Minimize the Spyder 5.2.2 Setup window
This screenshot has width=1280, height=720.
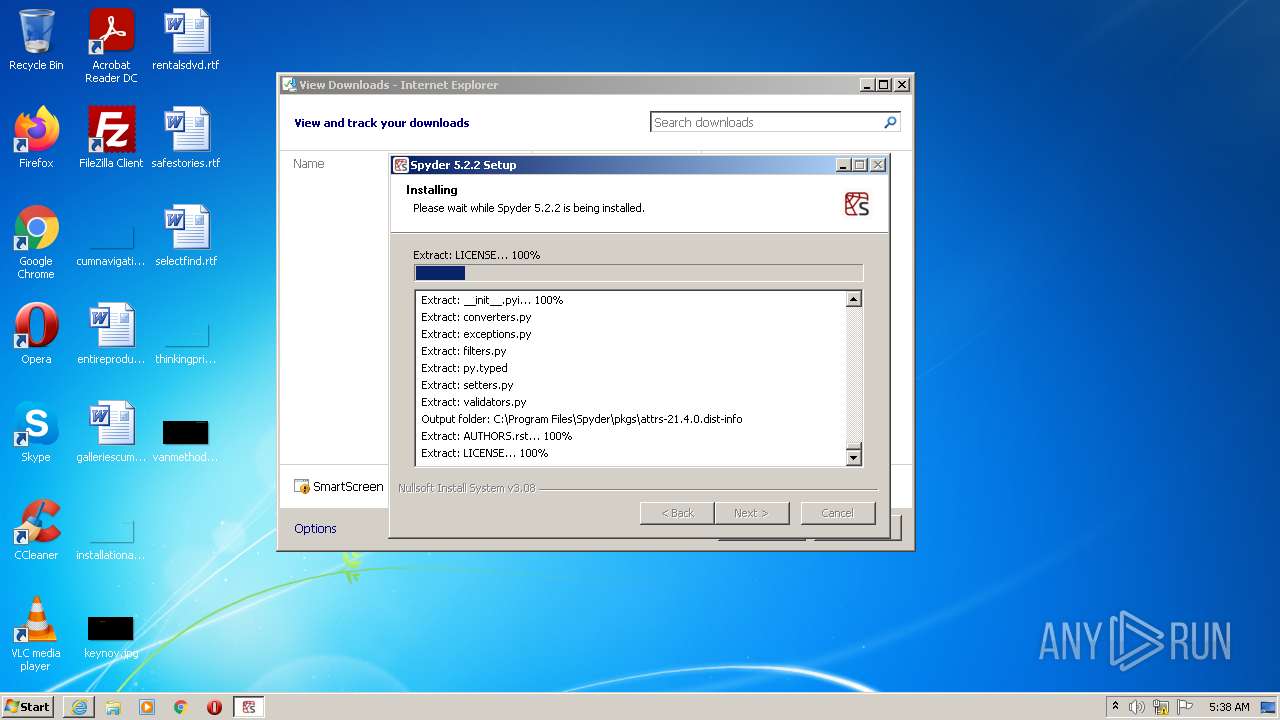[x=842, y=165]
